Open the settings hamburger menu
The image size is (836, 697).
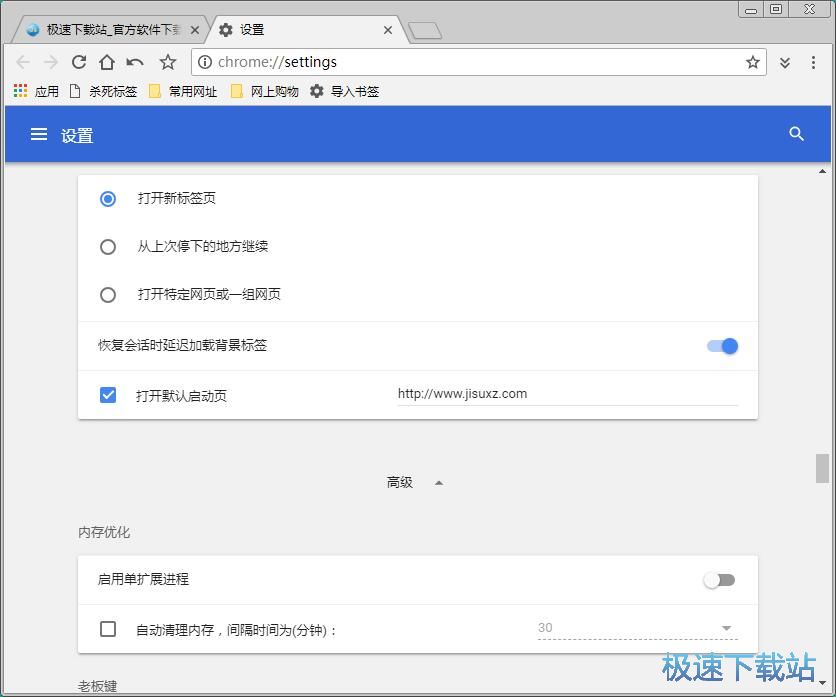39,134
